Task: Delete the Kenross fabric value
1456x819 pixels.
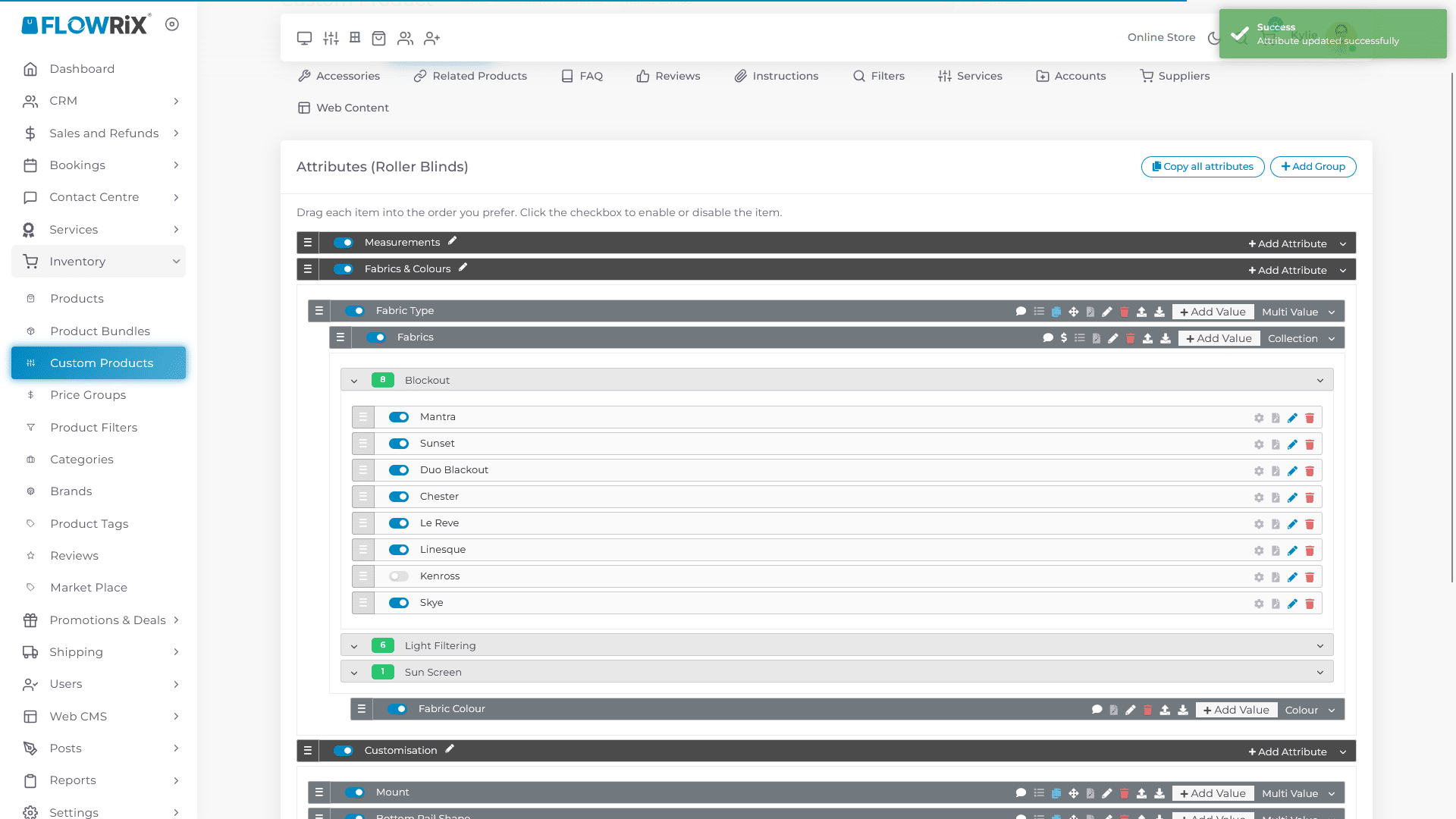Action: [x=1310, y=577]
